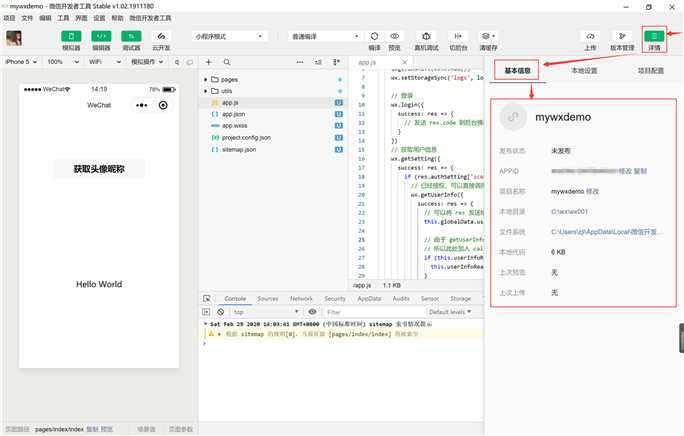The image size is (684, 436).
Task: Open the Default levels dropdown
Action: point(450,312)
